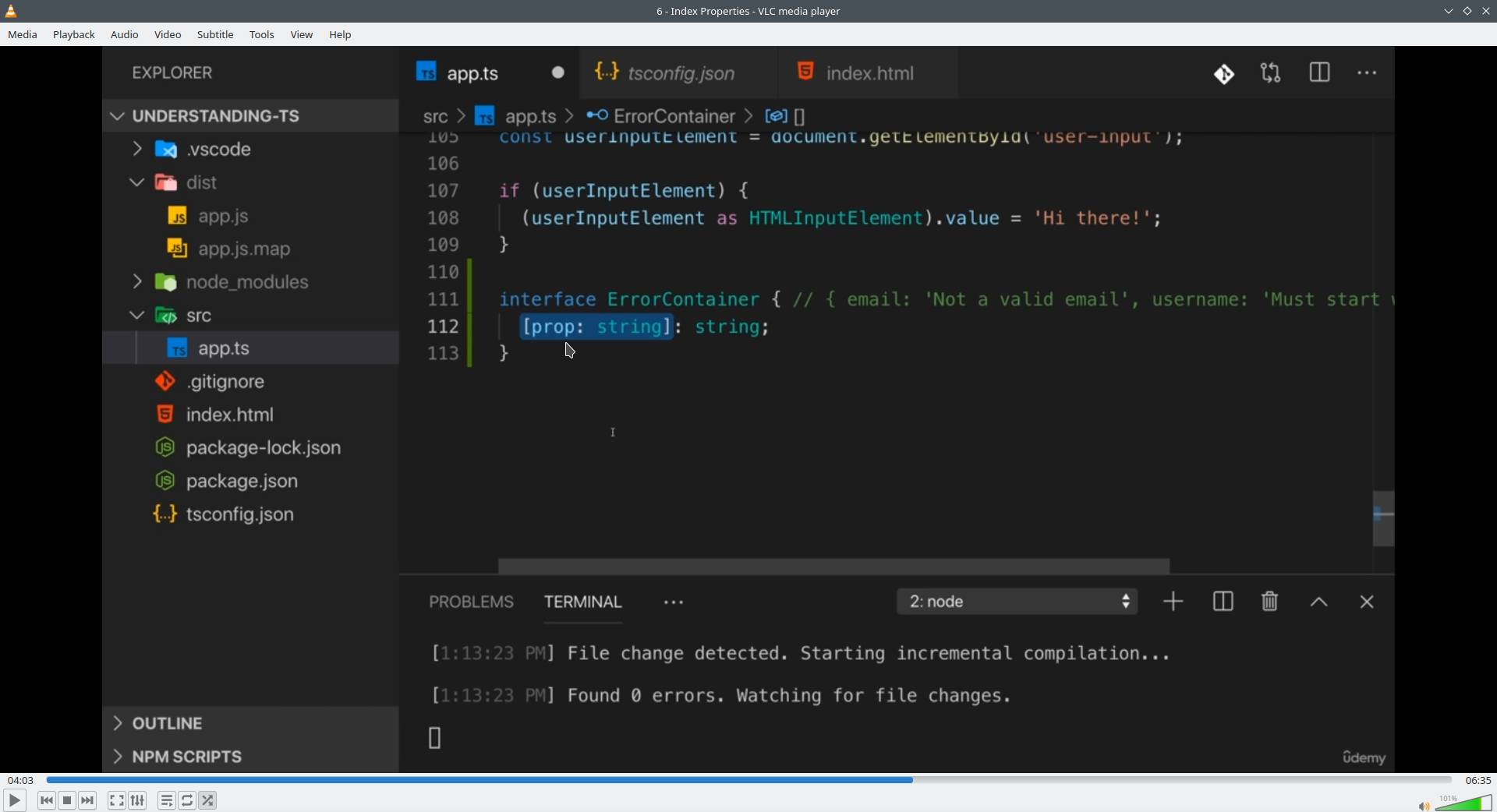Seek on the video progress bar

click(748, 780)
